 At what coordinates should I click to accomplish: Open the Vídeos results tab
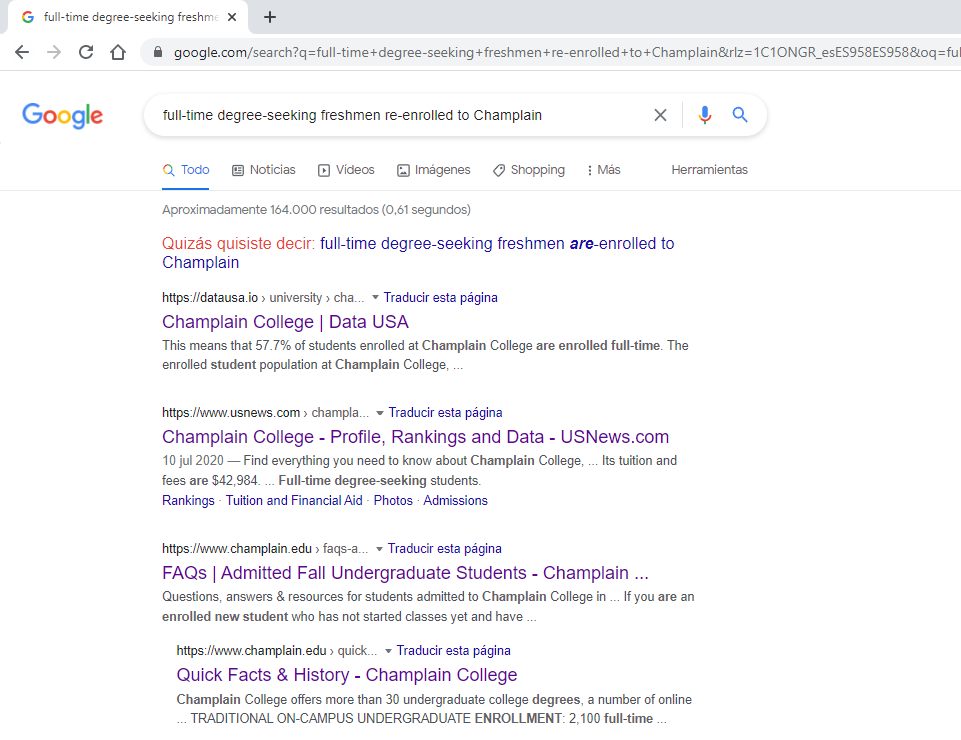(345, 170)
